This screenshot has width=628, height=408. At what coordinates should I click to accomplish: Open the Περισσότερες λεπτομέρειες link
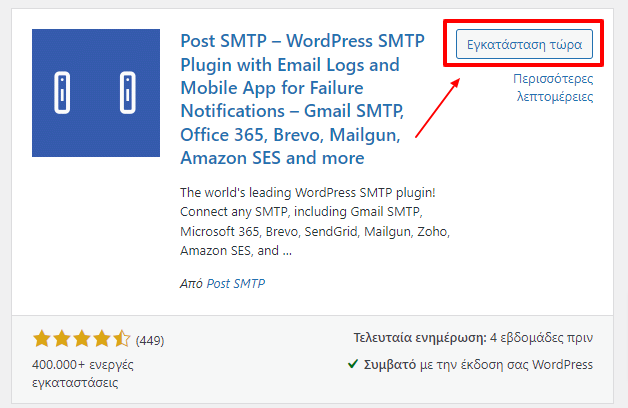(x=553, y=87)
